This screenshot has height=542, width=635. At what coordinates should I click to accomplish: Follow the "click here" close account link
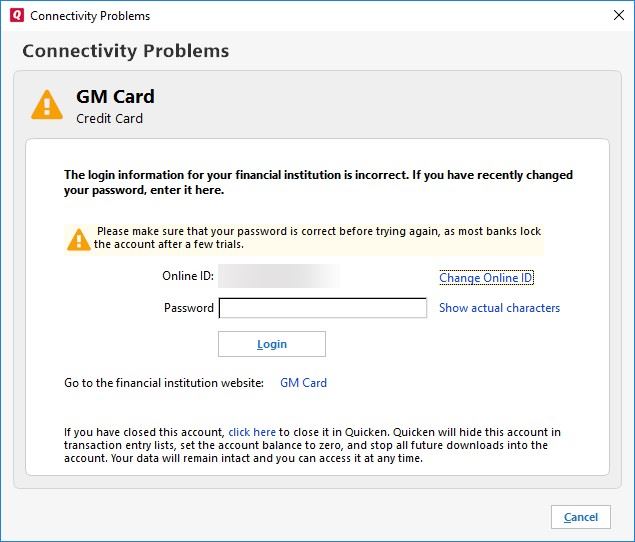pos(252,433)
